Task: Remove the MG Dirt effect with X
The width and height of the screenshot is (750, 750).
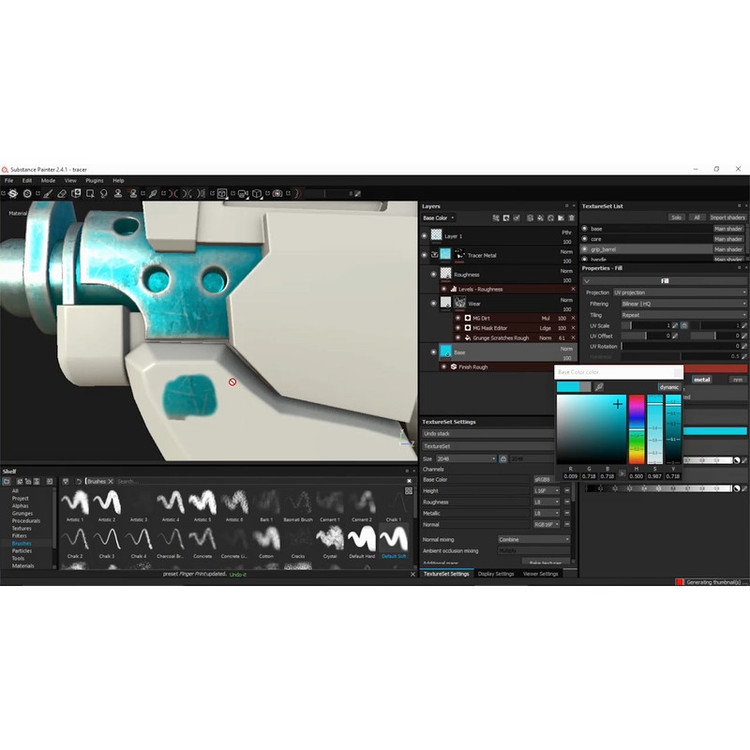Action: click(x=573, y=318)
